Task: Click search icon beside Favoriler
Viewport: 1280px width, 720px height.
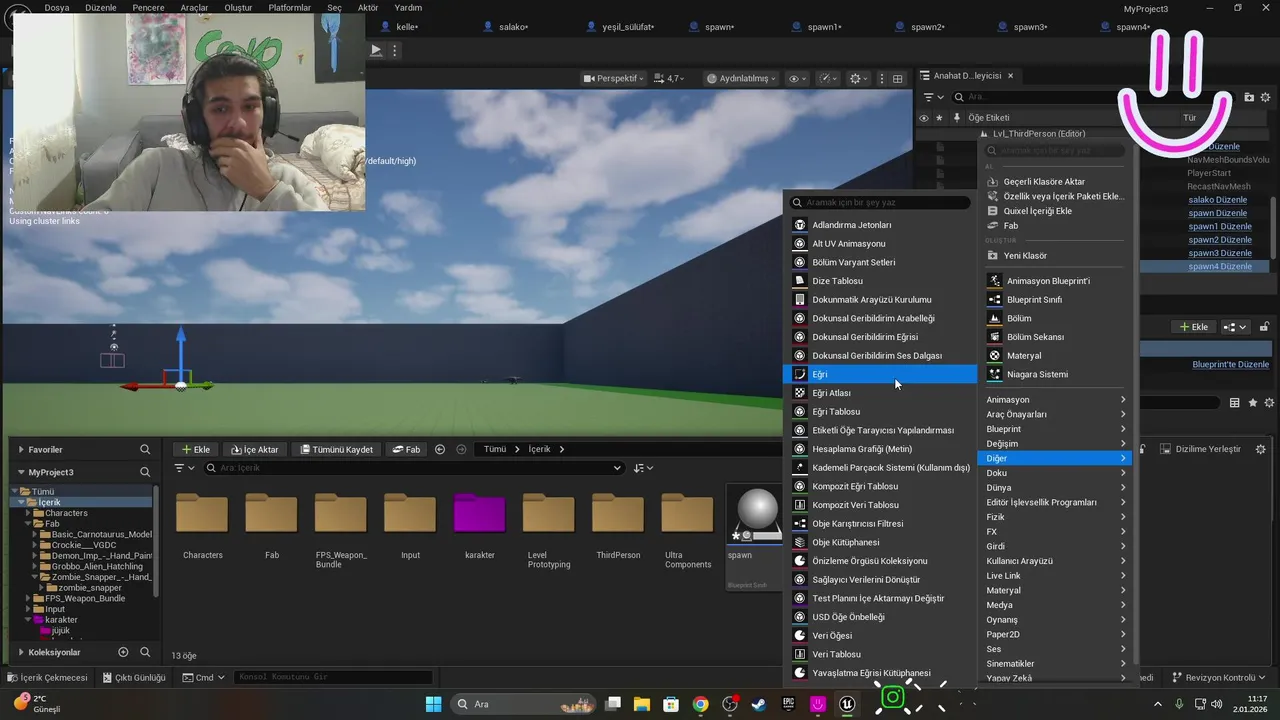Action: [x=145, y=450]
